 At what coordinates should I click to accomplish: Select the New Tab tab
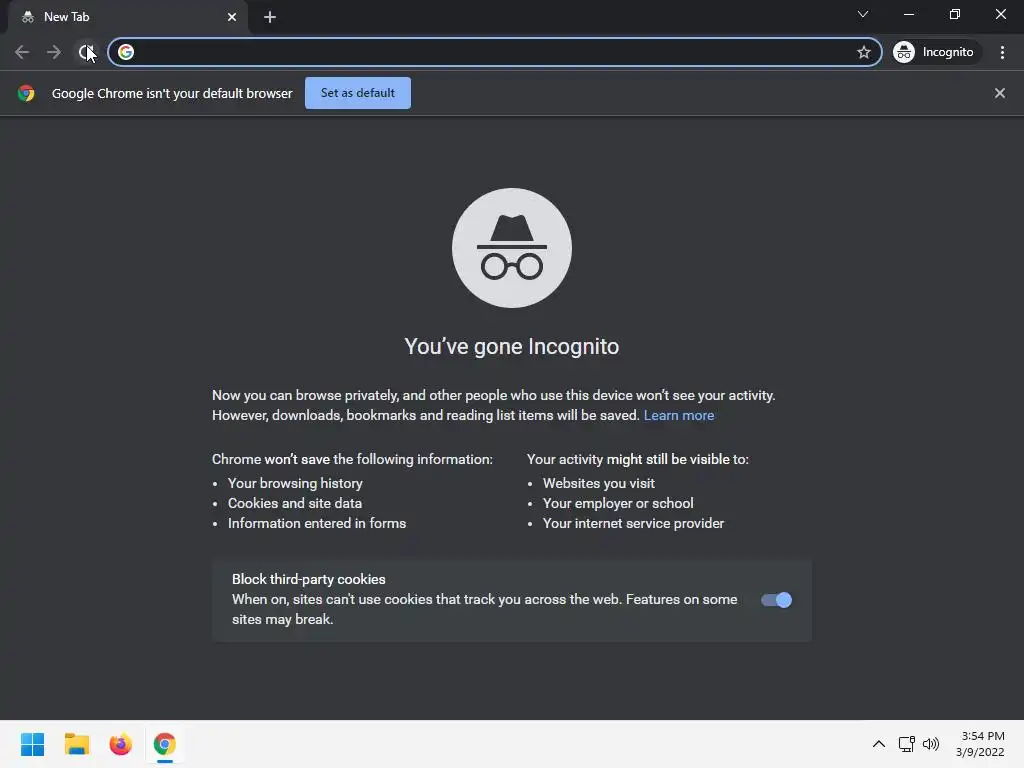click(x=127, y=17)
